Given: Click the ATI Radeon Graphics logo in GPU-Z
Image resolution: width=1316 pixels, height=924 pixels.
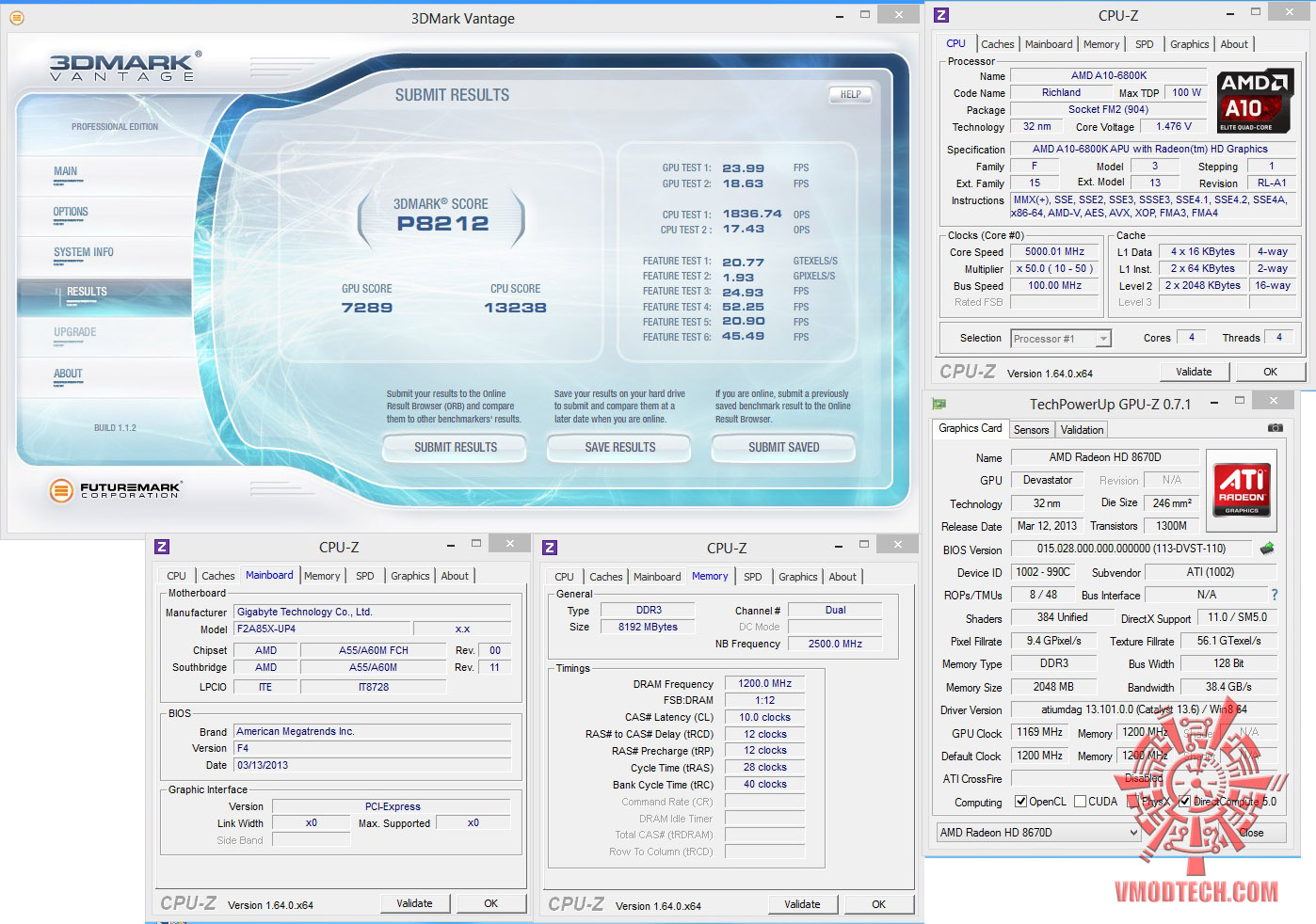Looking at the screenshot, I should 1242,489.
